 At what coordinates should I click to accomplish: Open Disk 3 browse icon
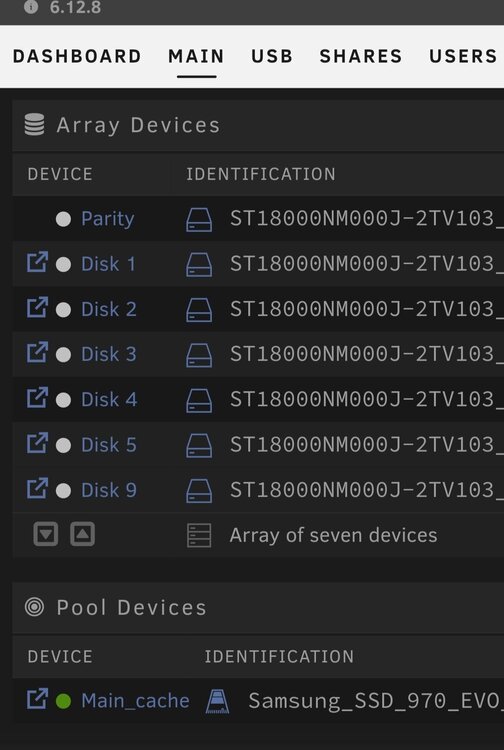[37, 353]
